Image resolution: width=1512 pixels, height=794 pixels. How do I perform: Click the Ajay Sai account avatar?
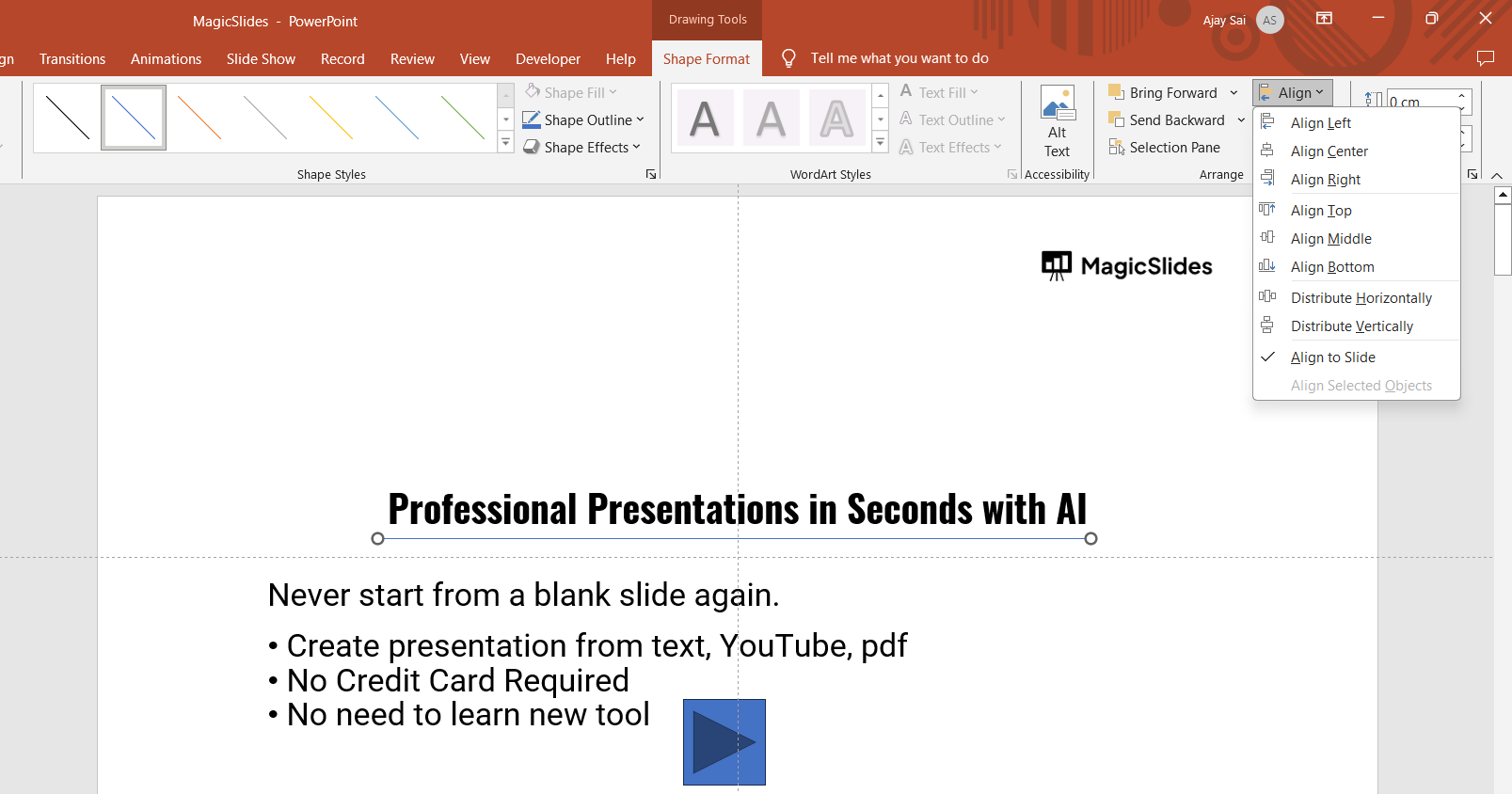(x=1270, y=20)
